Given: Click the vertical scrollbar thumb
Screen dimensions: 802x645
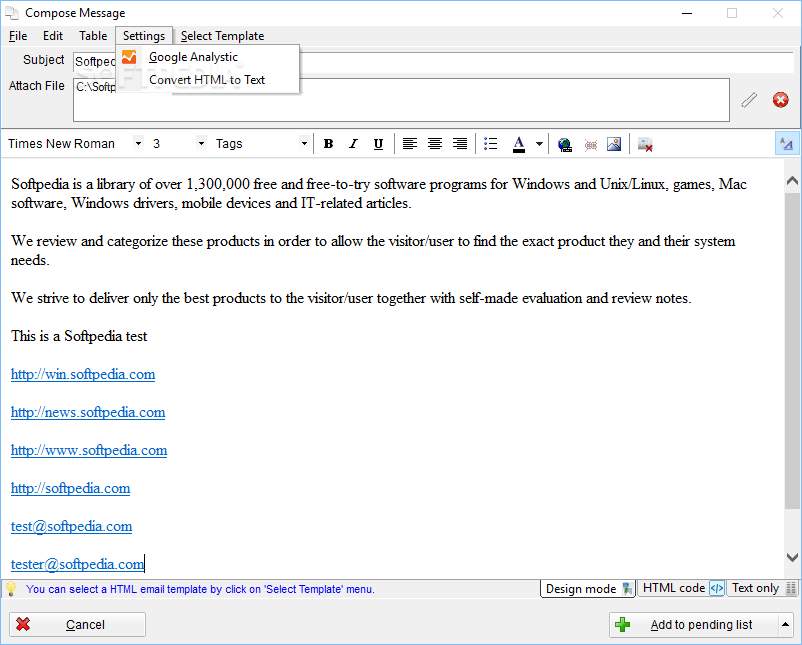Looking at the screenshot, I should [792, 350].
